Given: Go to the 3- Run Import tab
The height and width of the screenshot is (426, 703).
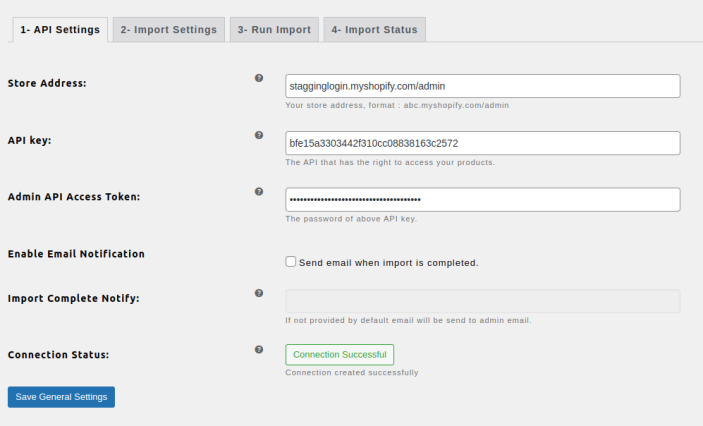Looking at the screenshot, I should pyautogui.click(x=274, y=30).
